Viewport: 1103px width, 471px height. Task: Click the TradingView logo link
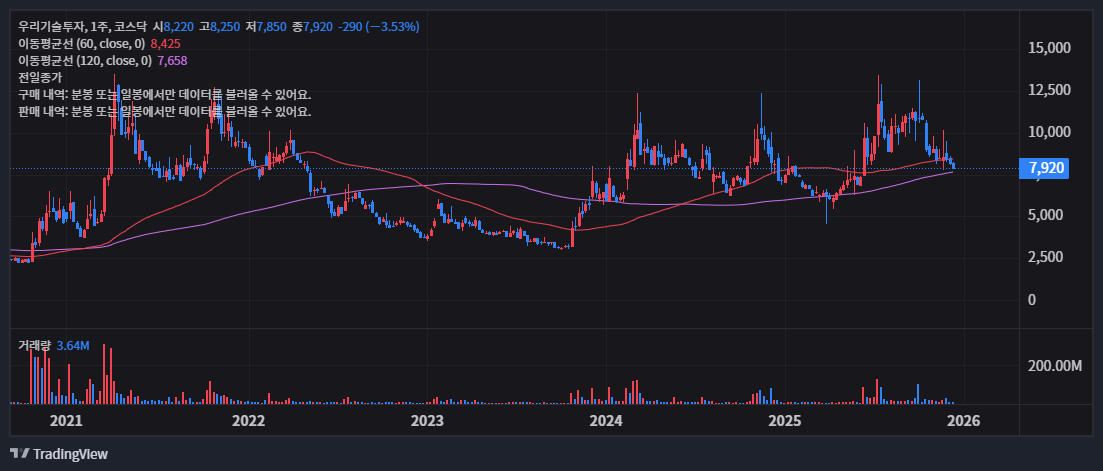59,453
